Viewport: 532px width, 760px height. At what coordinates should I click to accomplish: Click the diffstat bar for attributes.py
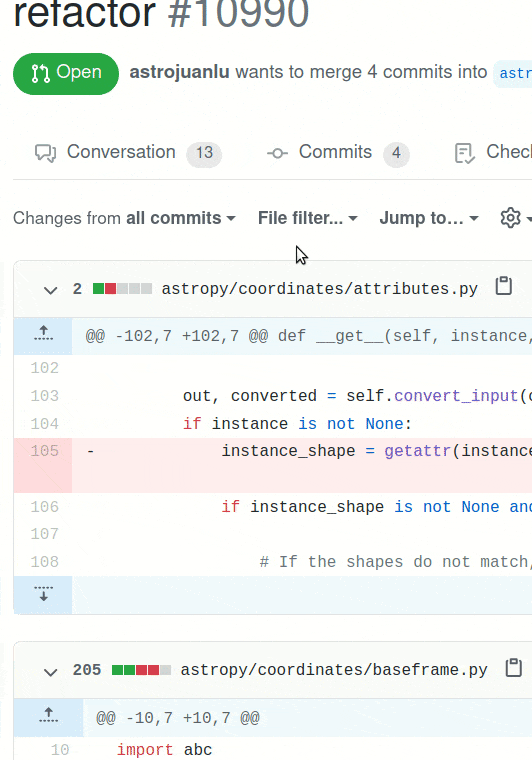(122, 289)
